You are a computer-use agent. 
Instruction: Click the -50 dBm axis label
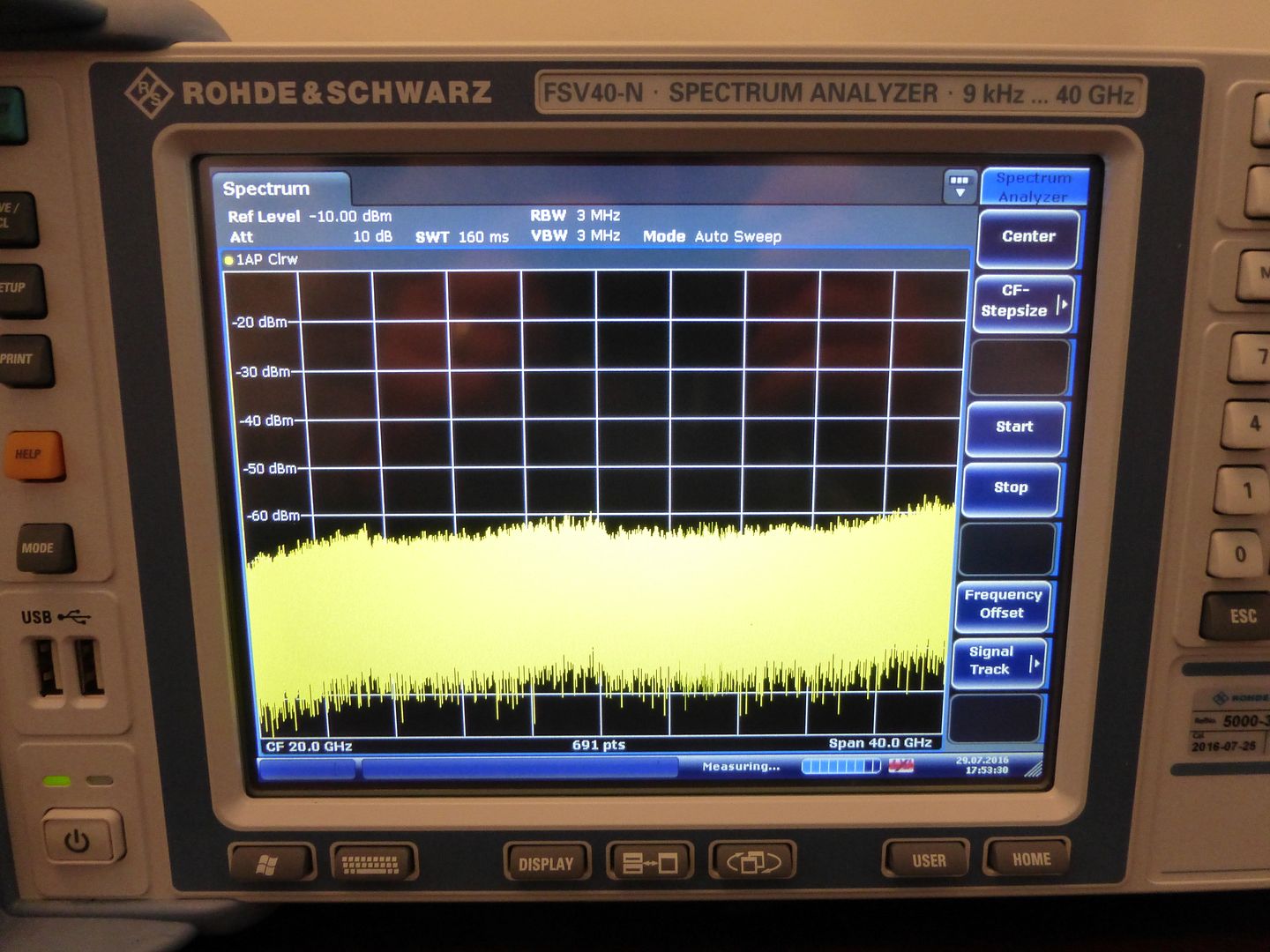(x=270, y=469)
